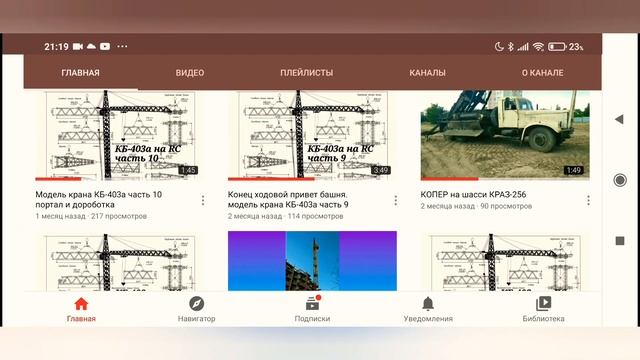Tap the Bluetooth status icon

[511, 47]
